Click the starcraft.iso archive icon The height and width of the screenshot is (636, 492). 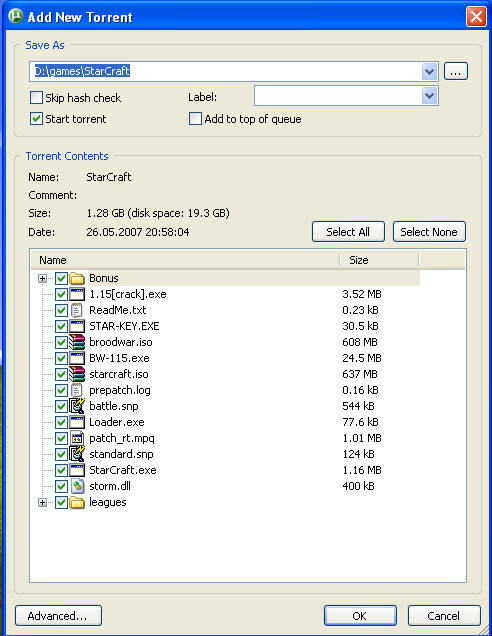[77, 374]
